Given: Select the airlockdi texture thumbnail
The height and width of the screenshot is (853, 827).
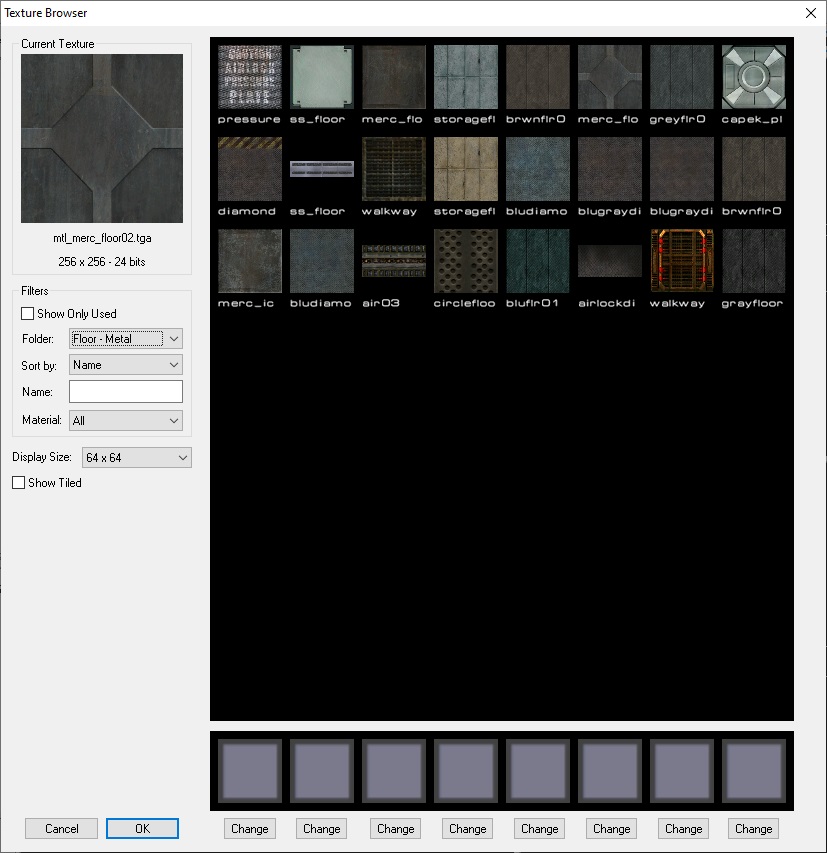Looking at the screenshot, I should click(609, 261).
